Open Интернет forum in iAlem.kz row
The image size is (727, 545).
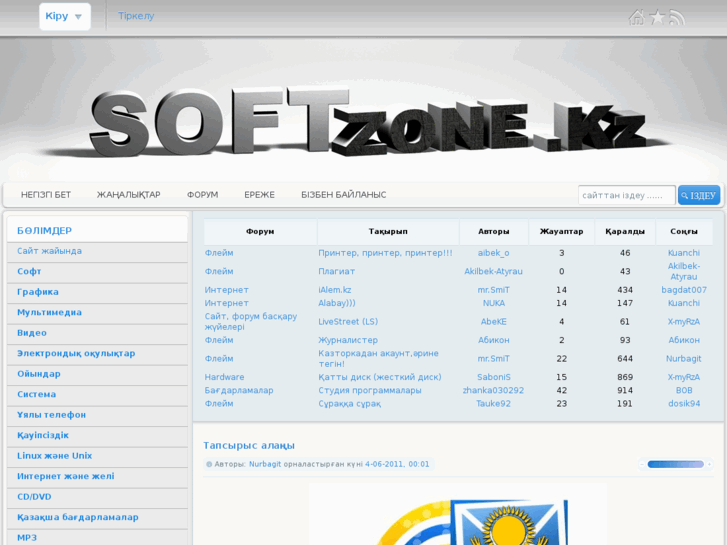point(226,290)
